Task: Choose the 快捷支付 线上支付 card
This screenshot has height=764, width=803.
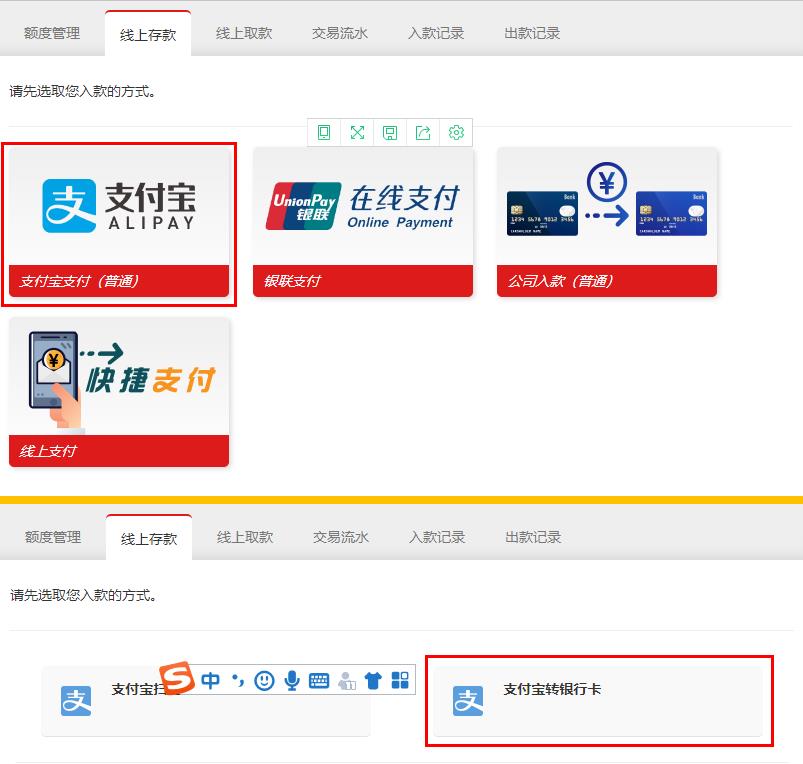Action: [119, 392]
